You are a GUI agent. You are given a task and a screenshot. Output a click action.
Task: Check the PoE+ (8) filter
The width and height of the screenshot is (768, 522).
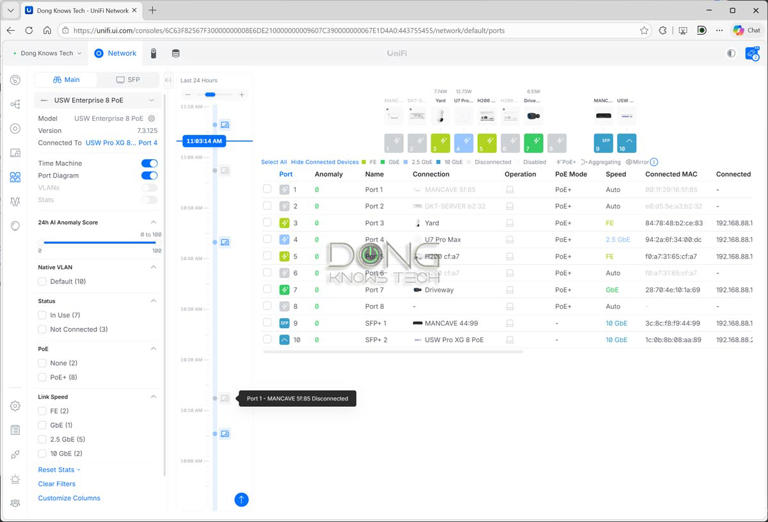pyautogui.click(x=42, y=378)
